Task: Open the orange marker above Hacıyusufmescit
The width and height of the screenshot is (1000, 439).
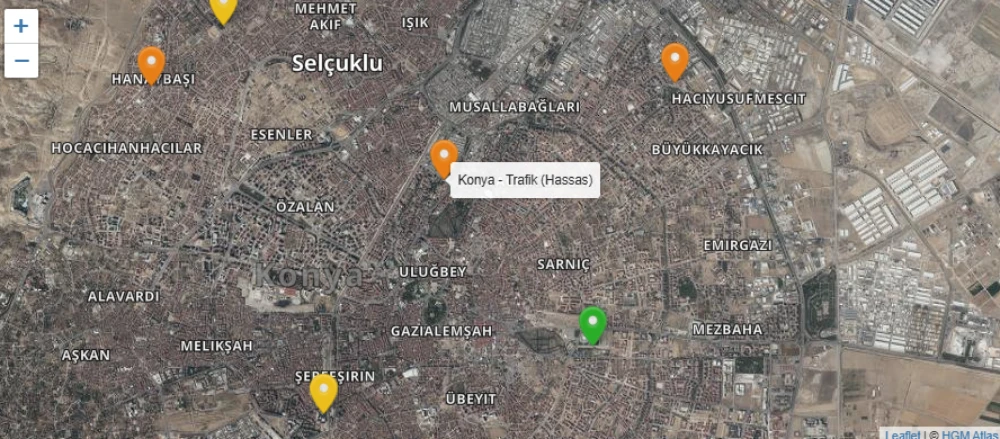Action: pos(675,62)
